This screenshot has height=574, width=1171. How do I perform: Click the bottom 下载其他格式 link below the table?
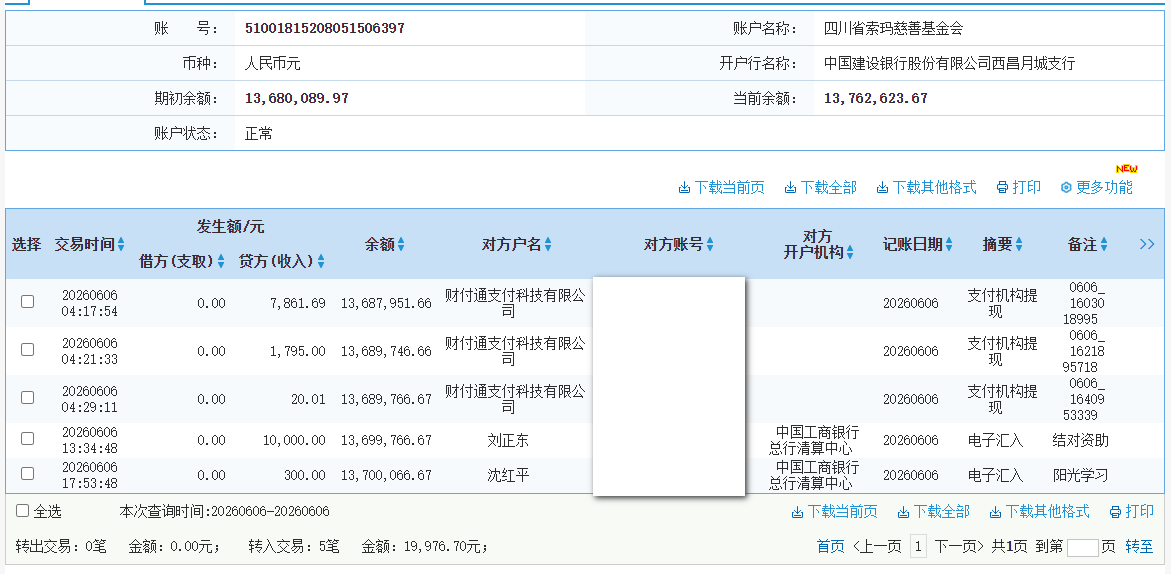tap(1039, 511)
